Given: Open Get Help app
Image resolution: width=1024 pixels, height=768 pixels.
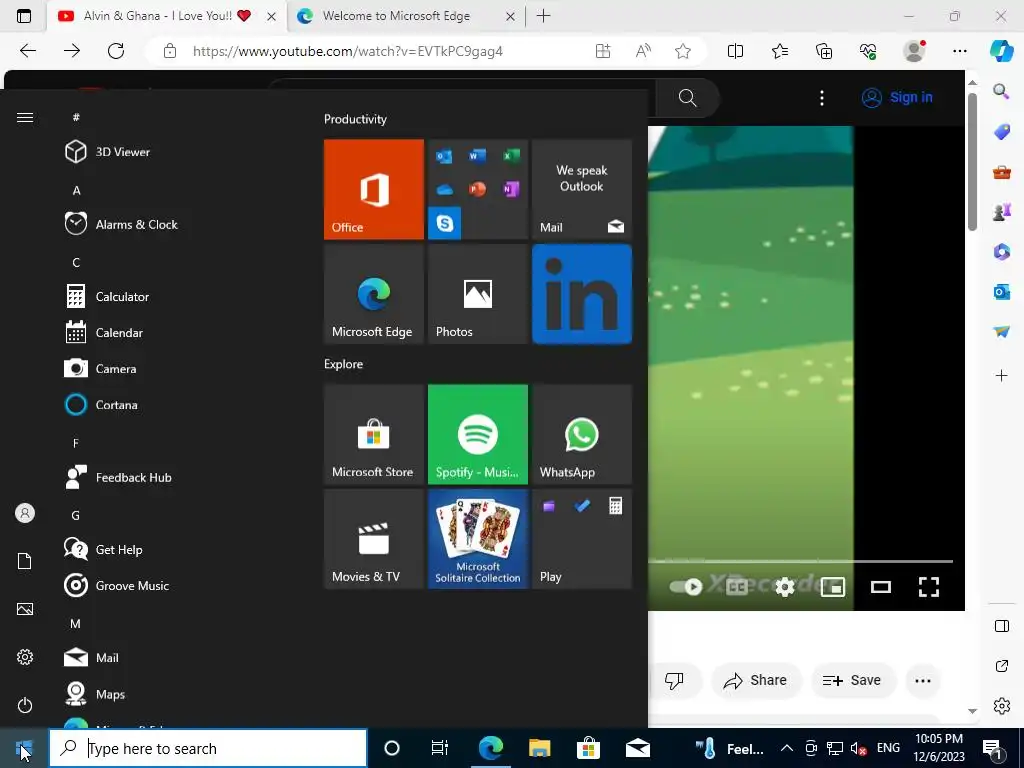Looking at the screenshot, I should (x=104, y=550).
